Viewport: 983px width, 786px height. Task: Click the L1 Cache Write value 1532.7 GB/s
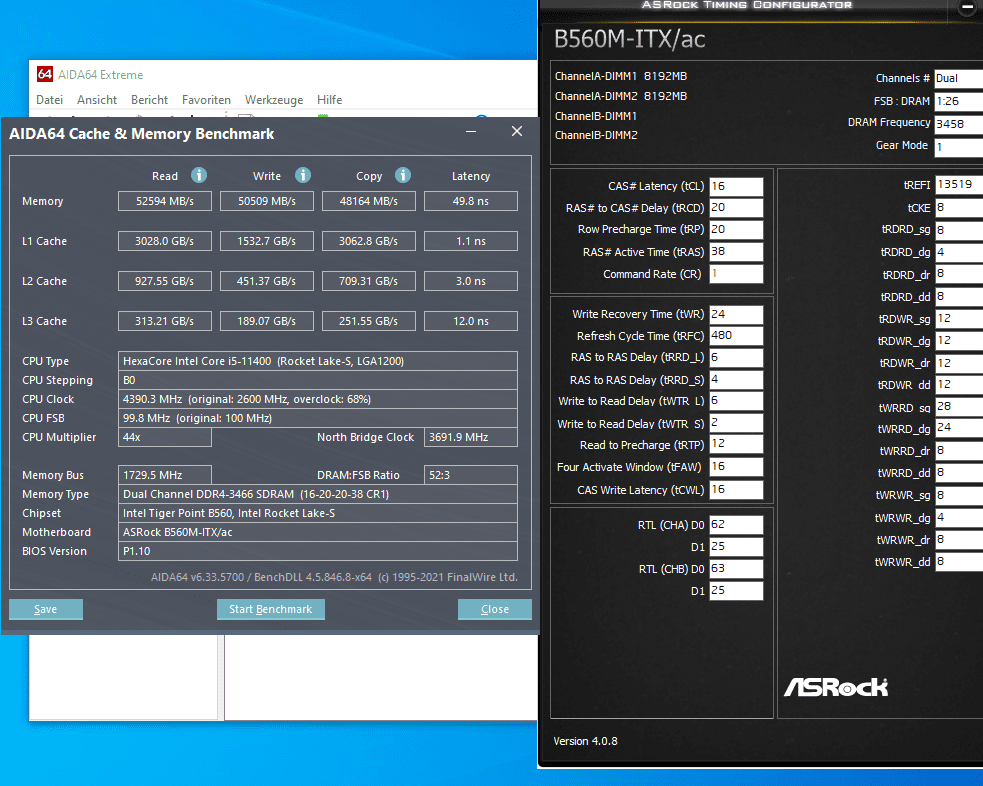coord(267,241)
